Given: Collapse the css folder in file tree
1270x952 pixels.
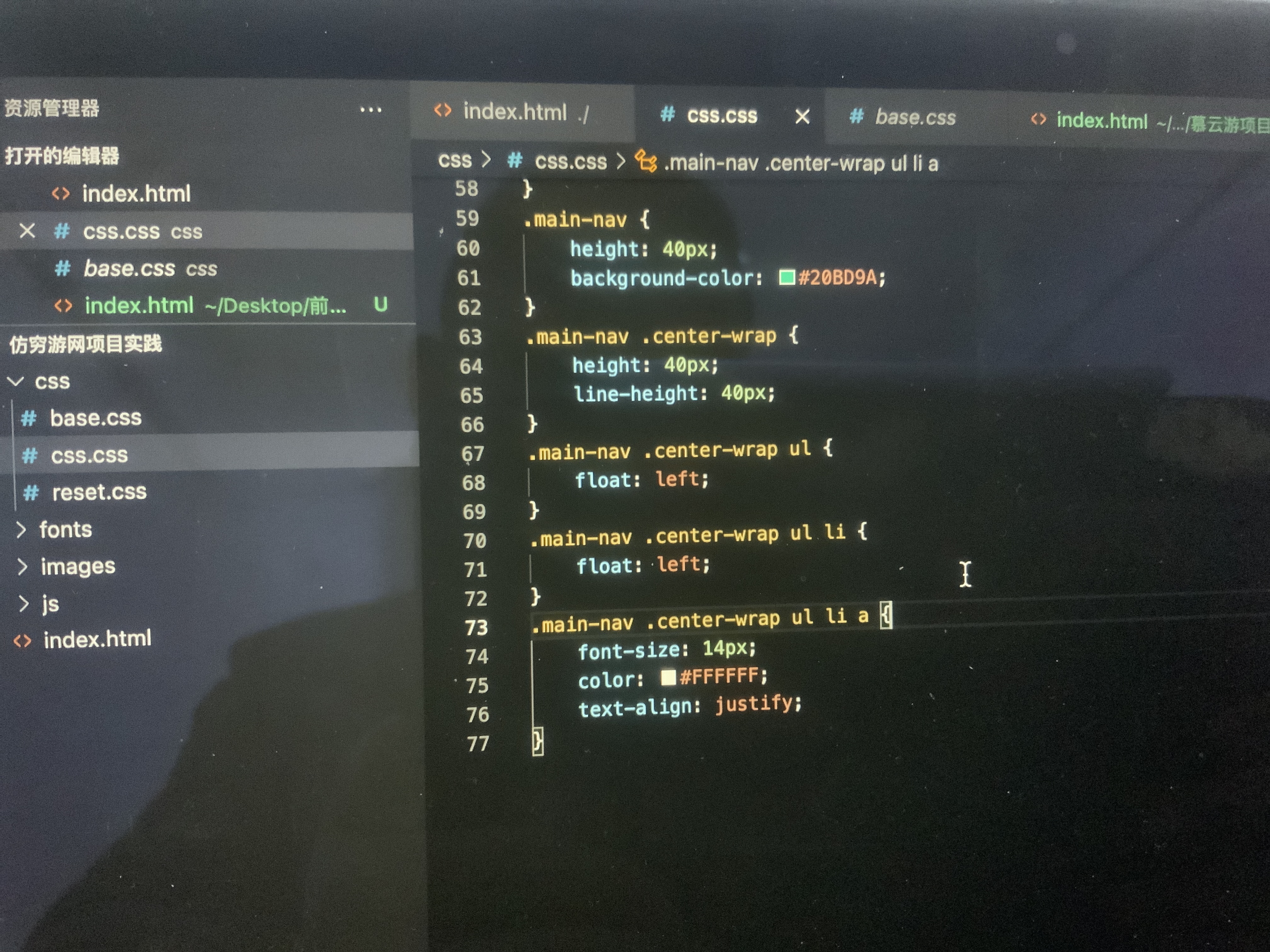Looking at the screenshot, I should (x=39, y=381).
